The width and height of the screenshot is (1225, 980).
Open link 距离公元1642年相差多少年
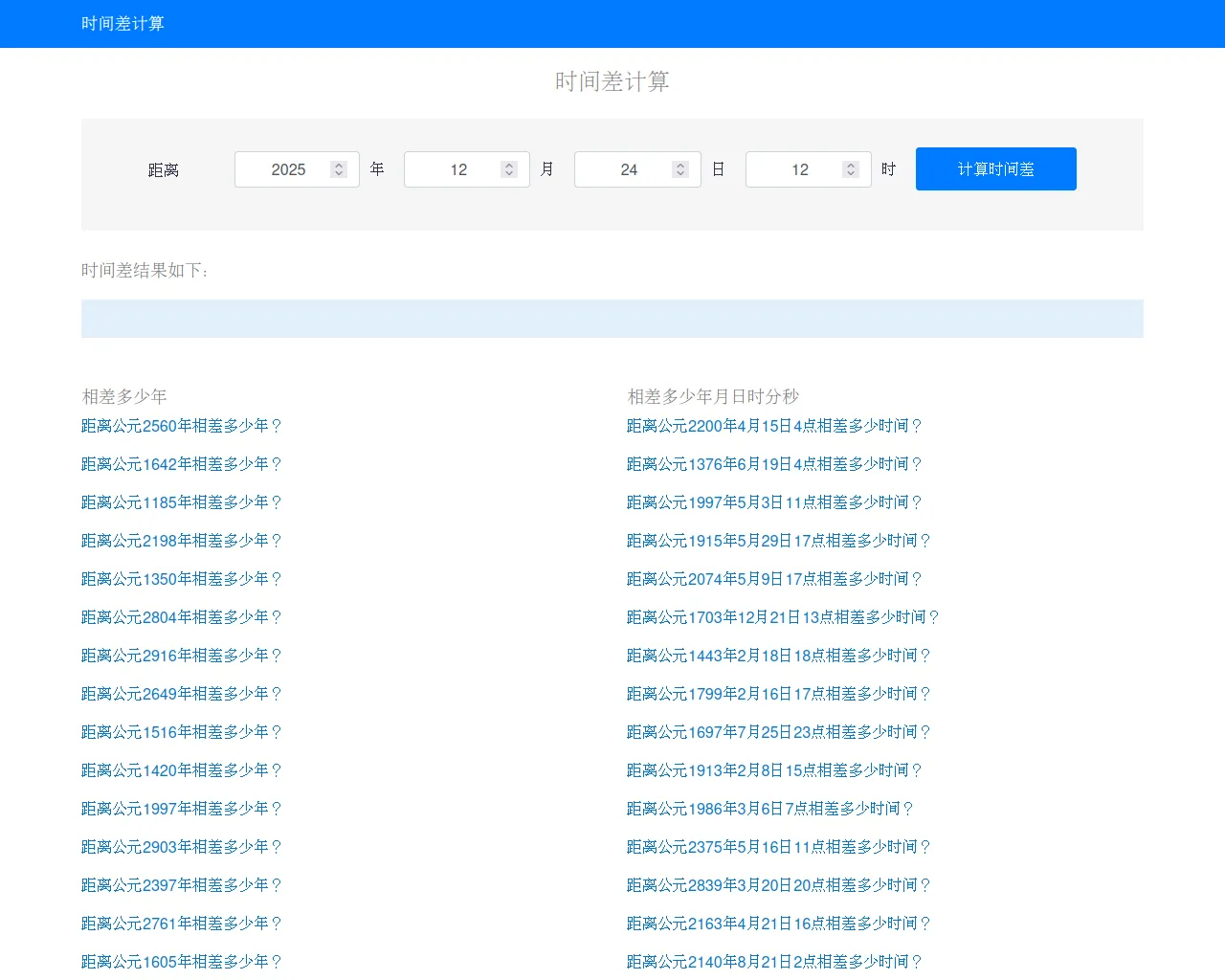(x=182, y=464)
